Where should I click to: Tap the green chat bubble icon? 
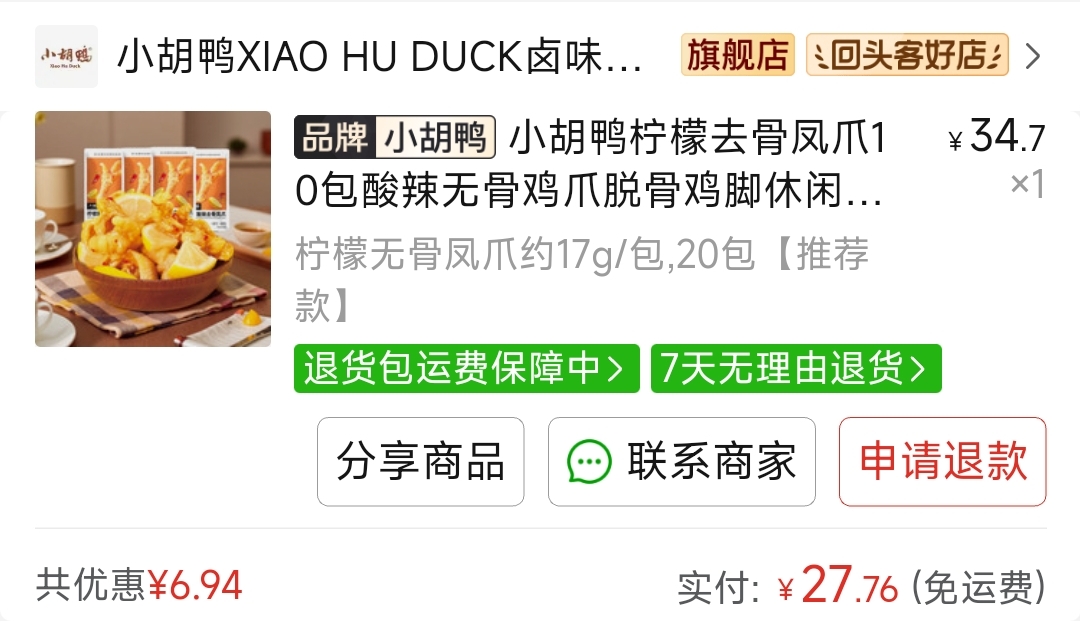pos(589,462)
